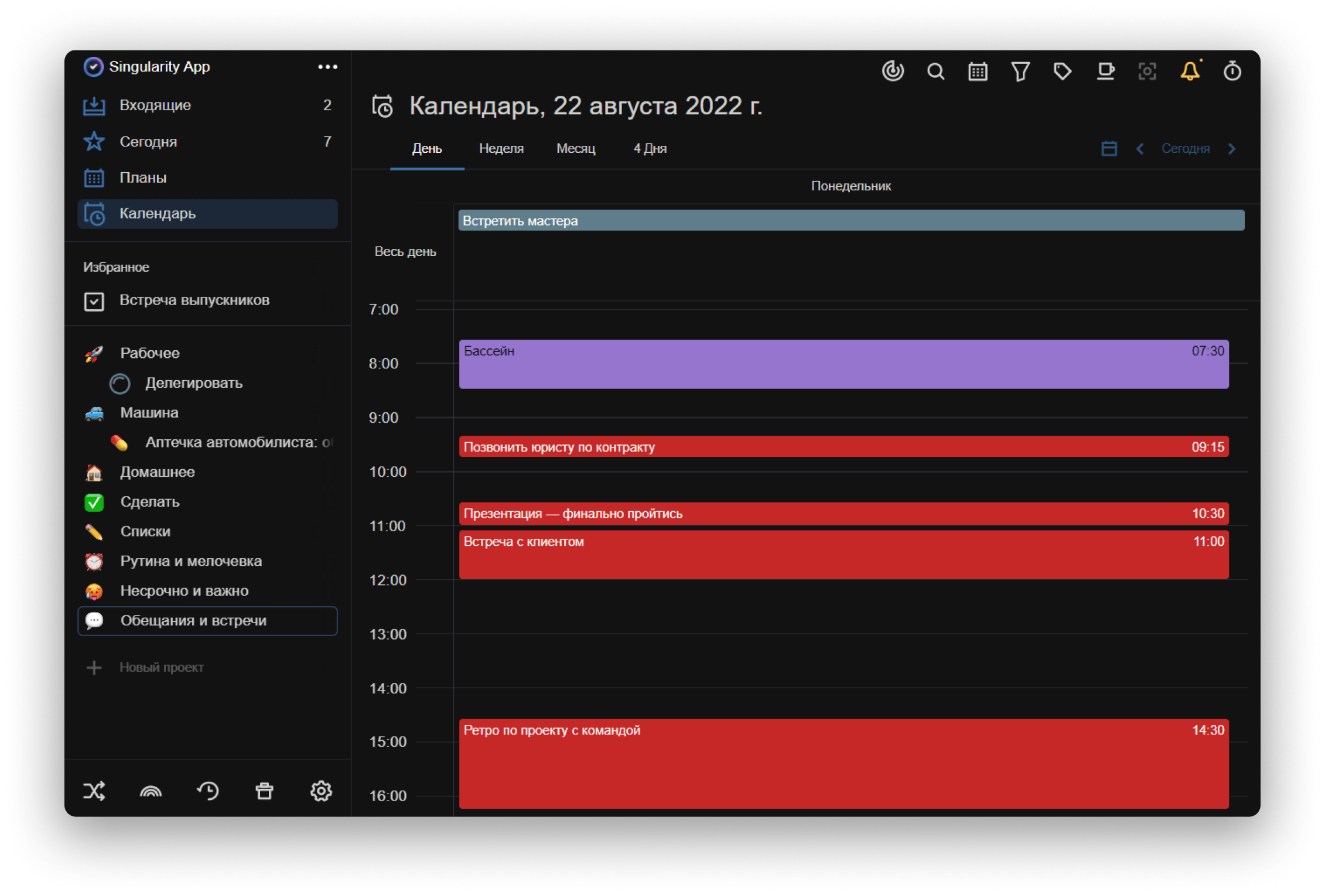Click the calendar grid toolbar icon
The width and height of the screenshot is (1325, 896).
(x=978, y=71)
